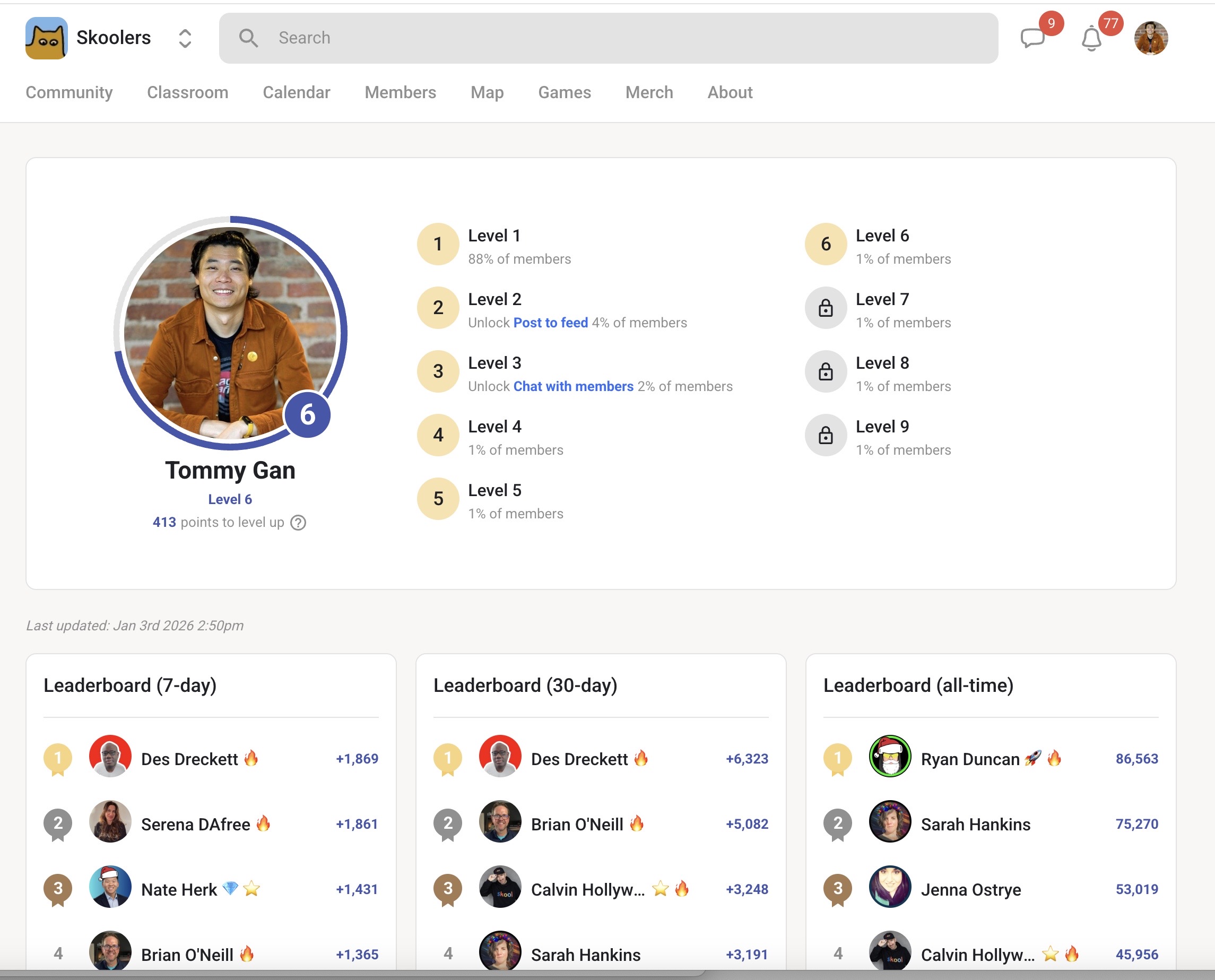1215x980 pixels.
Task: Click the points help question mark icon
Action: (298, 523)
